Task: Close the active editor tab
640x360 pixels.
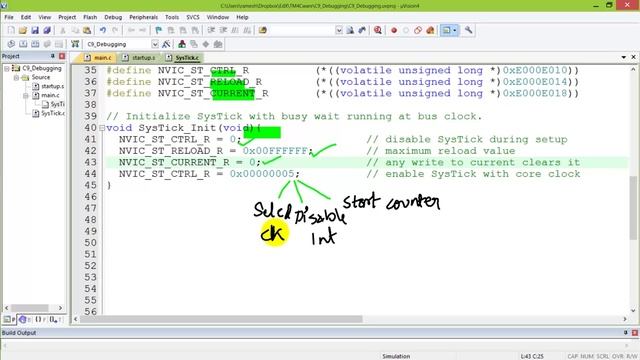Action: [633, 57]
